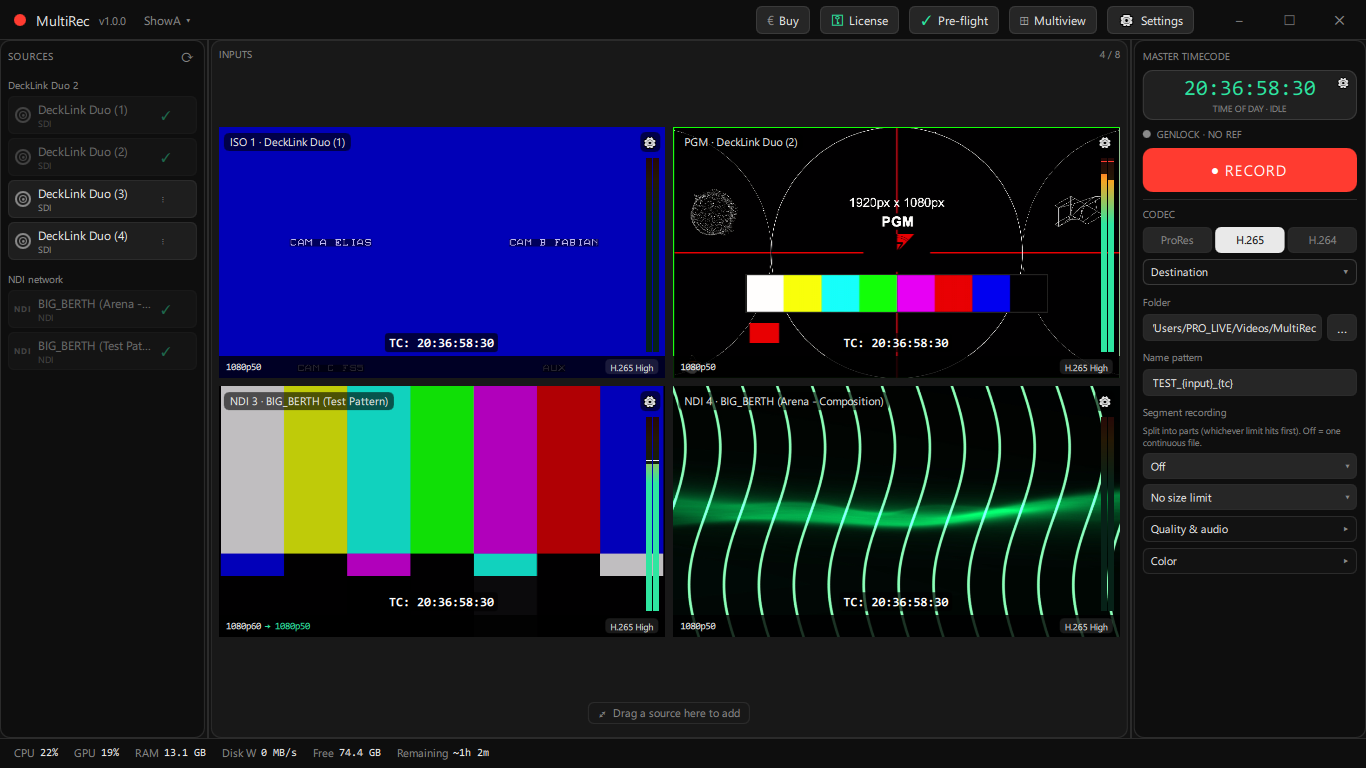Click the 4 / 8 inputs counter

[1110, 55]
